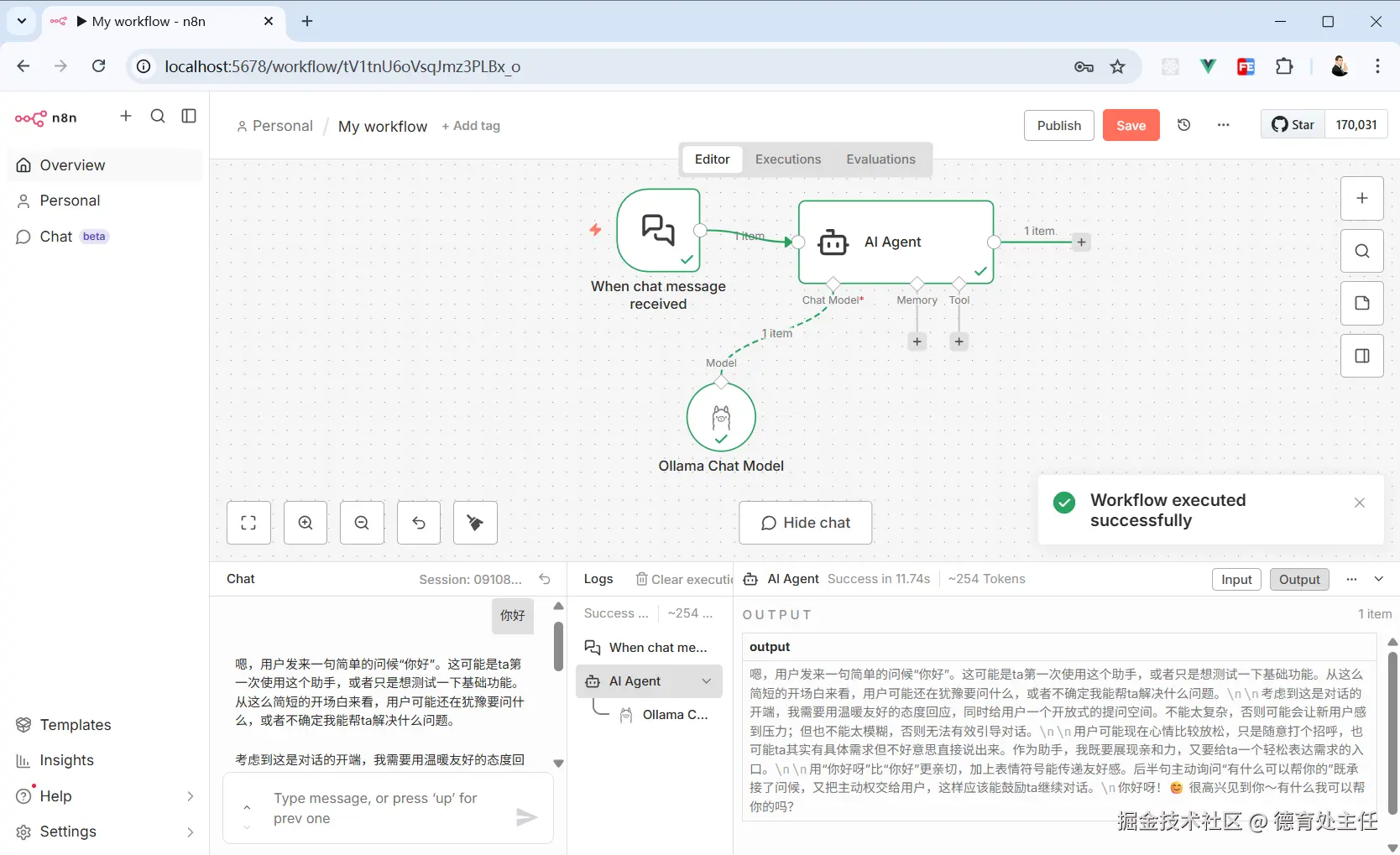Click the Publish button
Viewport: 1400px width, 855px height.
click(x=1059, y=125)
